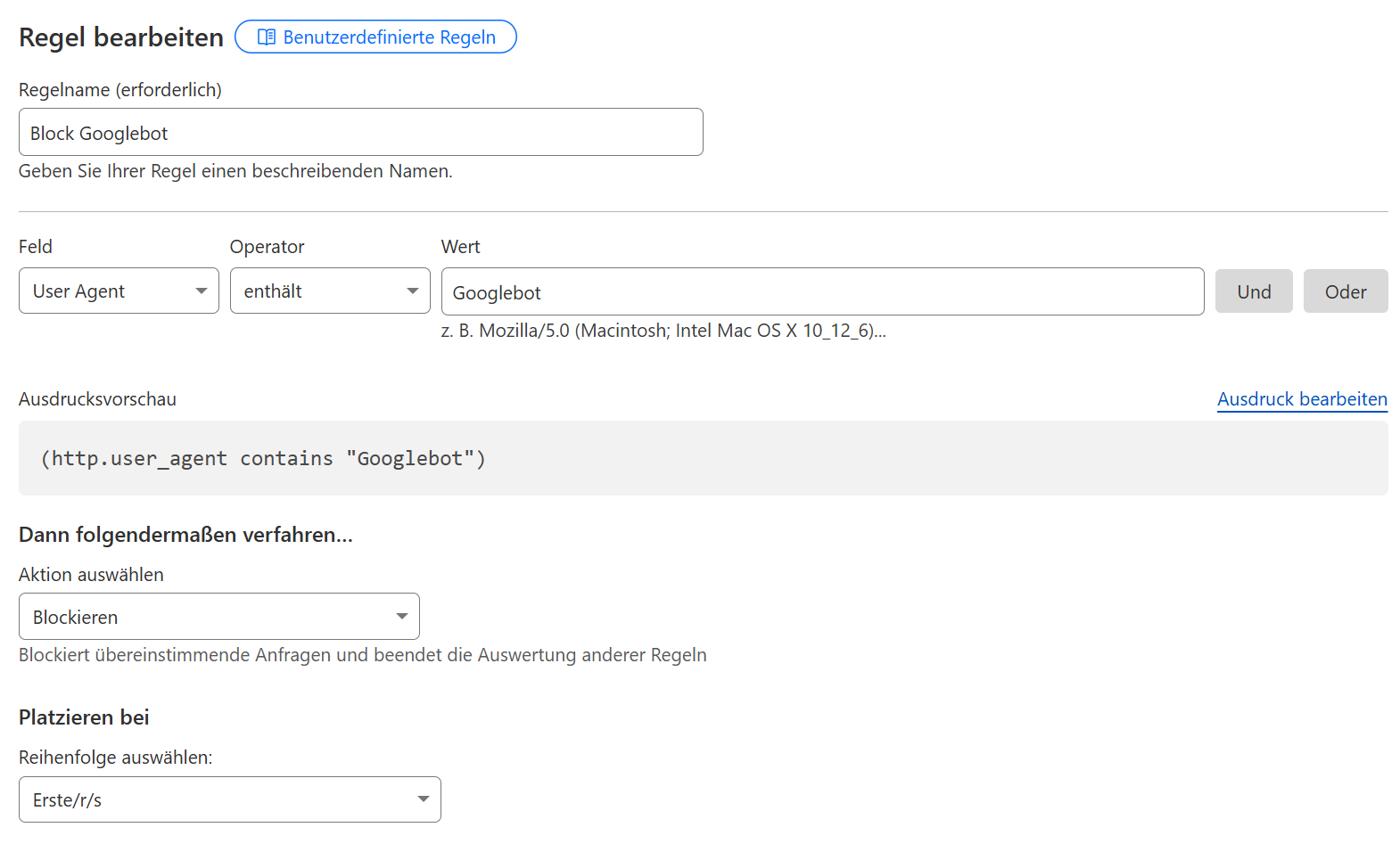The height and width of the screenshot is (852, 1400).
Task: Click the Reihenfolge auswählen label
Action: (x=115, y=758)
